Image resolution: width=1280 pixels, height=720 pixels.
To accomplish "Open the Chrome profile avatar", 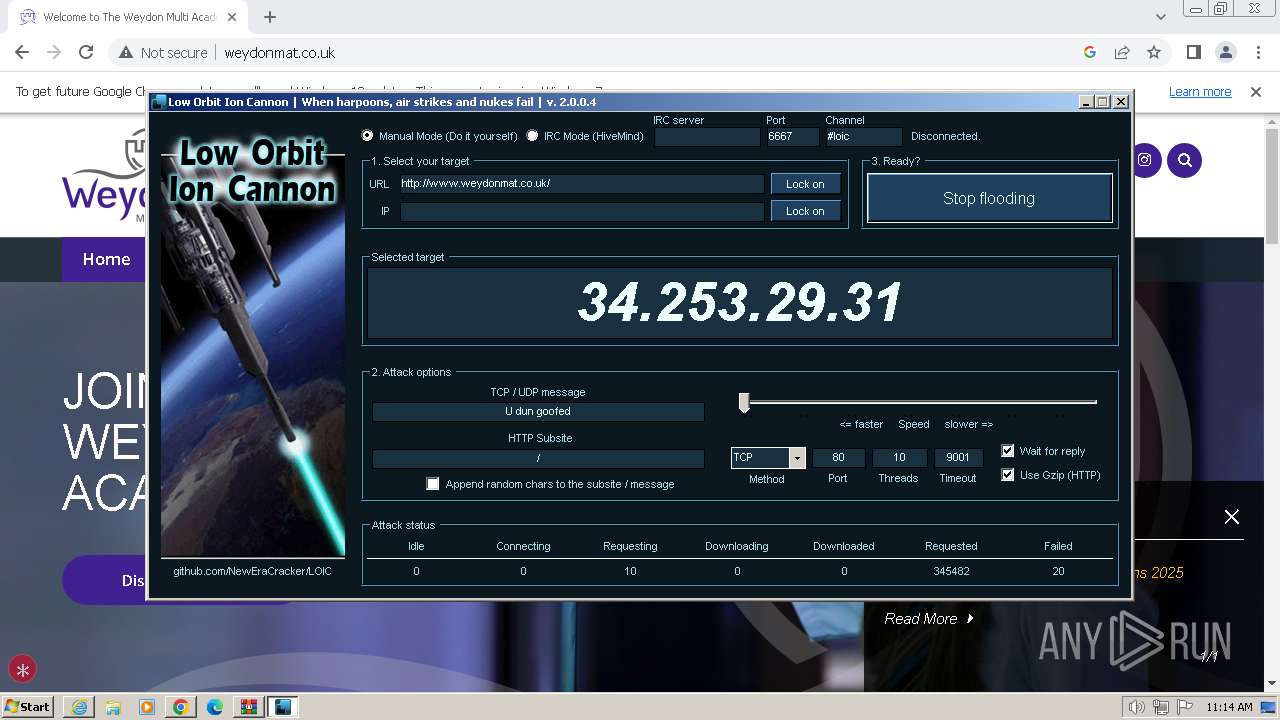I will click(x=1225, y=53).
